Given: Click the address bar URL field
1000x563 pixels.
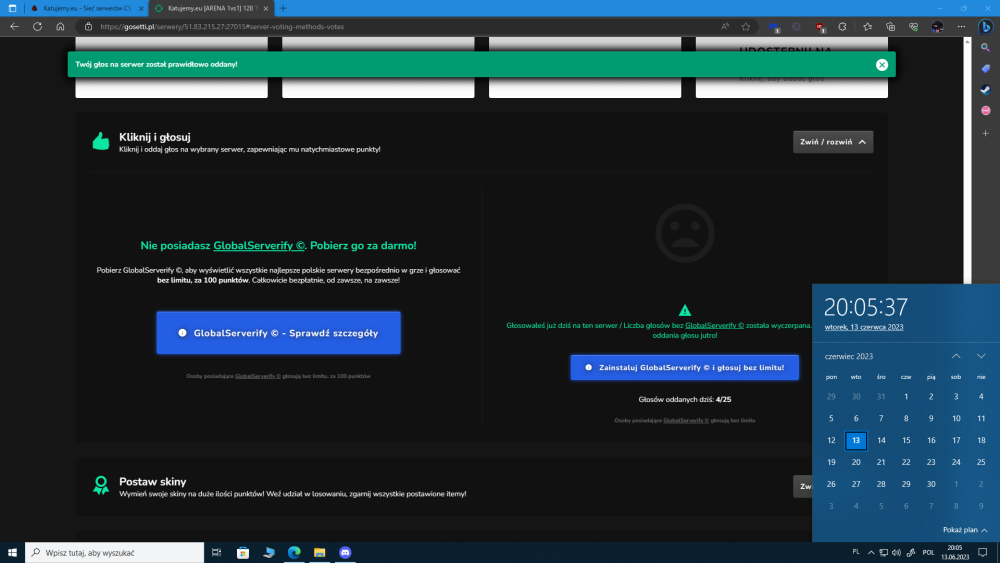Looking at the screenshot, I should 408,27.
